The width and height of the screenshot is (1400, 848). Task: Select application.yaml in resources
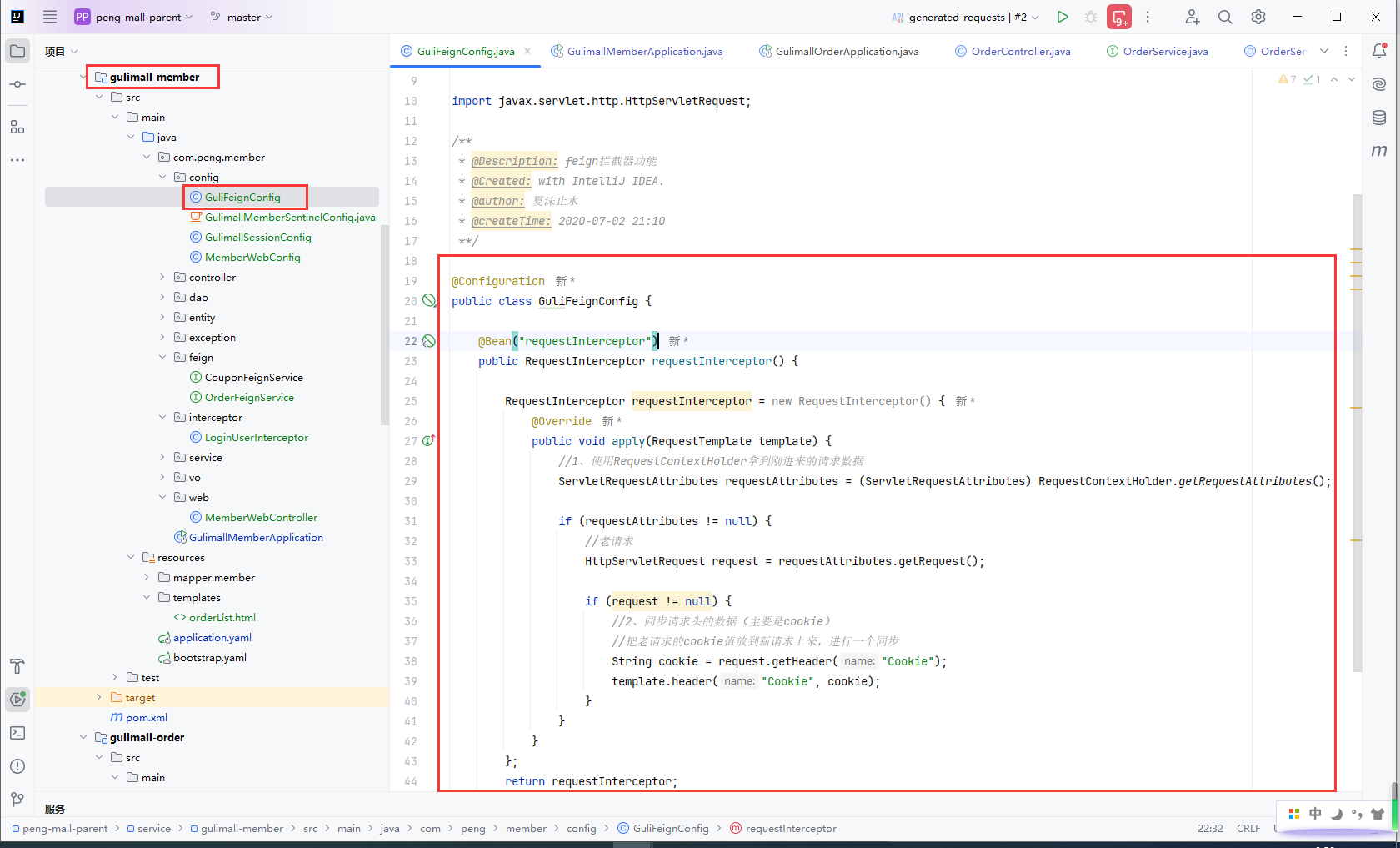click(205, 637)
